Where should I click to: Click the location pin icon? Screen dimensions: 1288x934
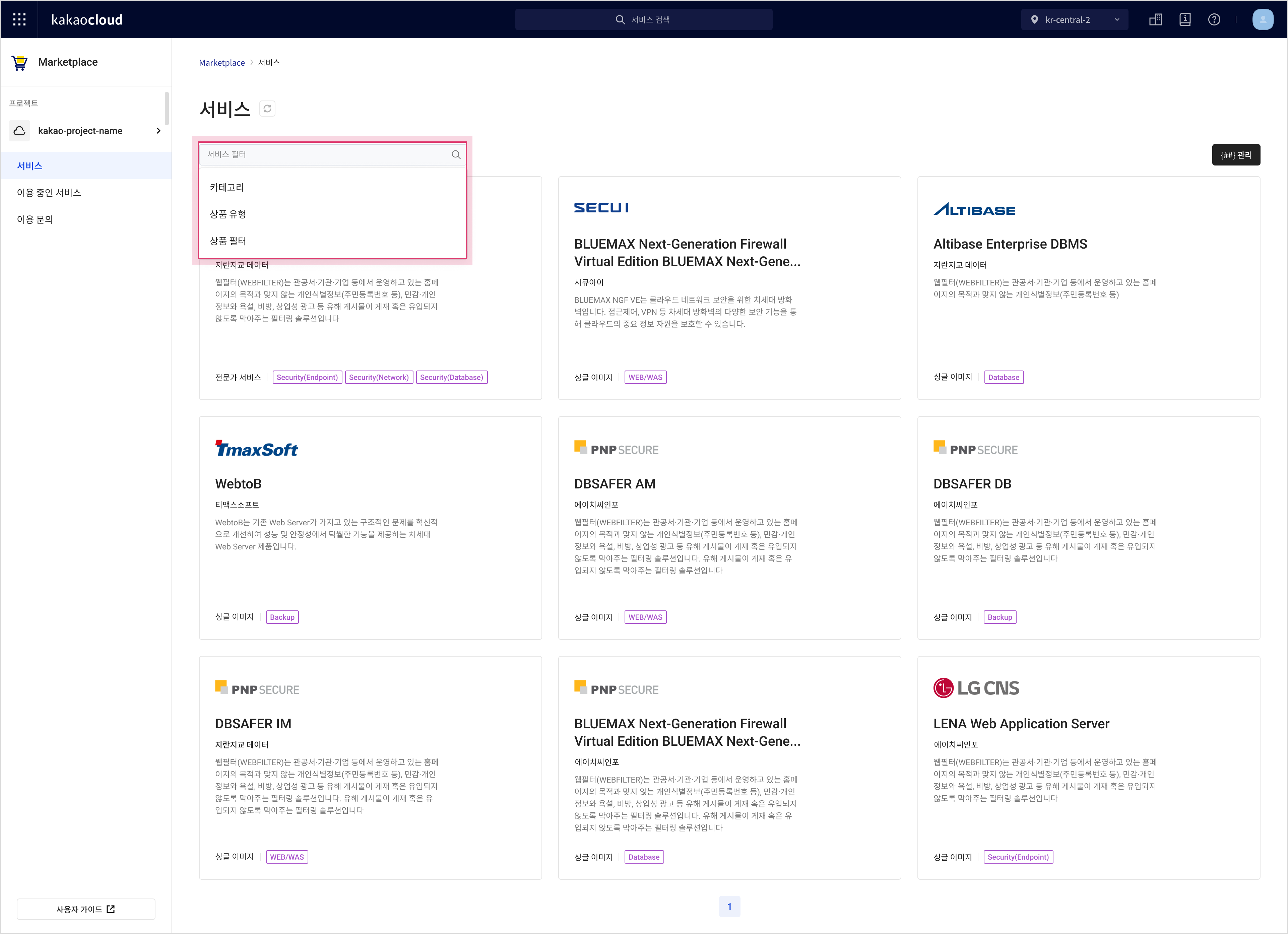(1034, 19)
